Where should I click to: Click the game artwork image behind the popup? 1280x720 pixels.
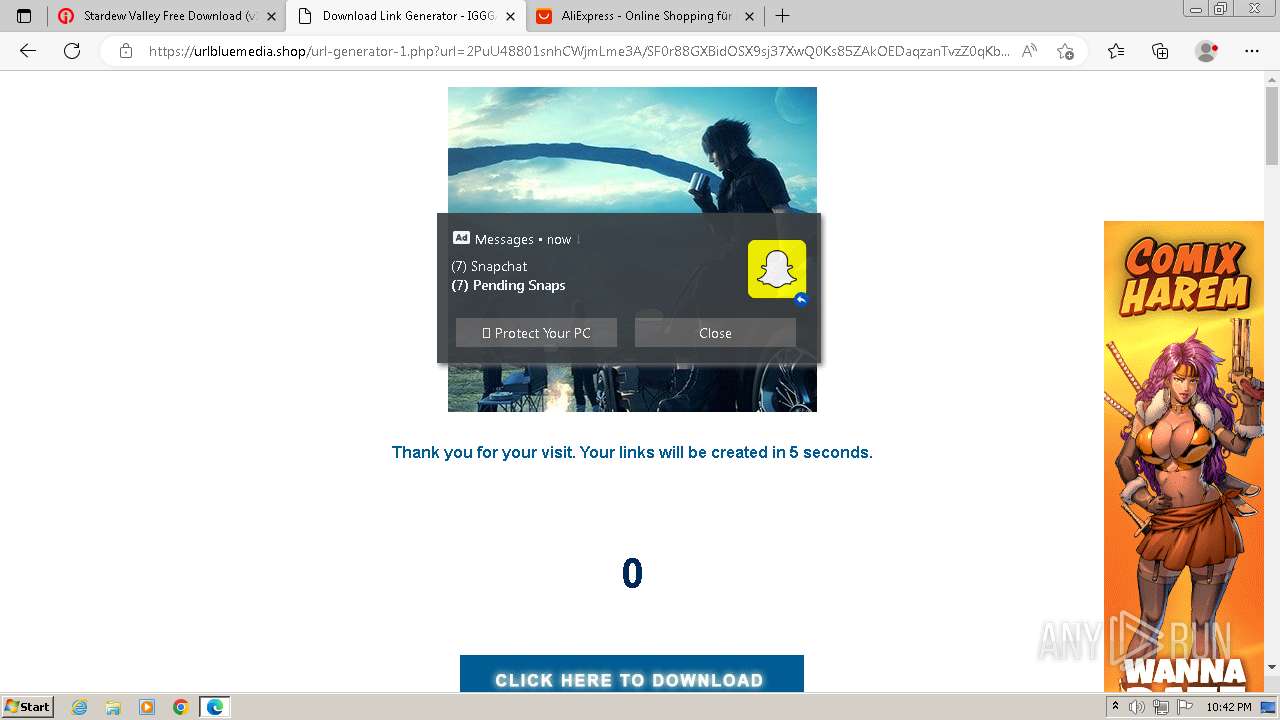coord(632,150)
